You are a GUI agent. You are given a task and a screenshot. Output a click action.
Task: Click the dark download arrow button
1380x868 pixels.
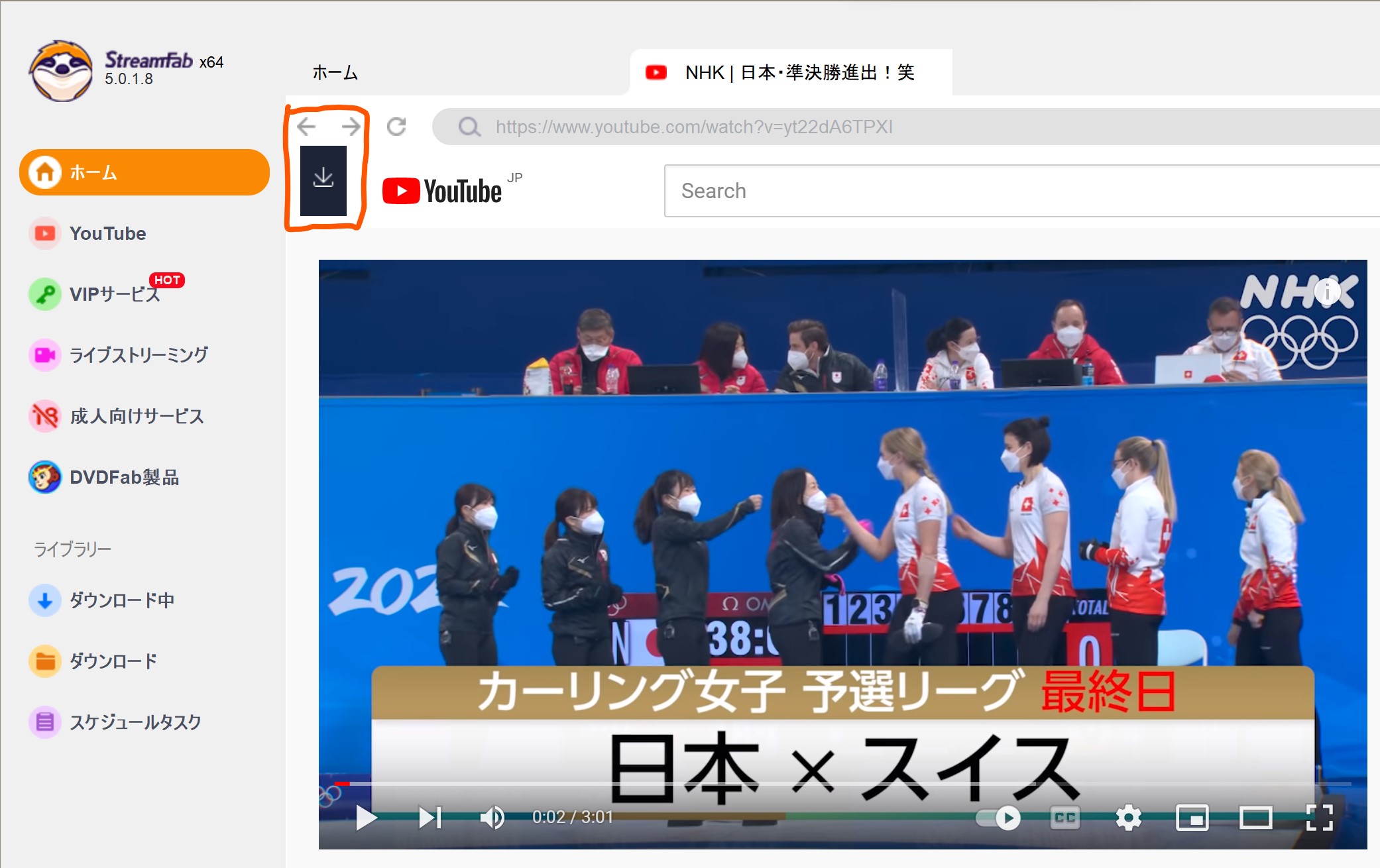(323, 180)
